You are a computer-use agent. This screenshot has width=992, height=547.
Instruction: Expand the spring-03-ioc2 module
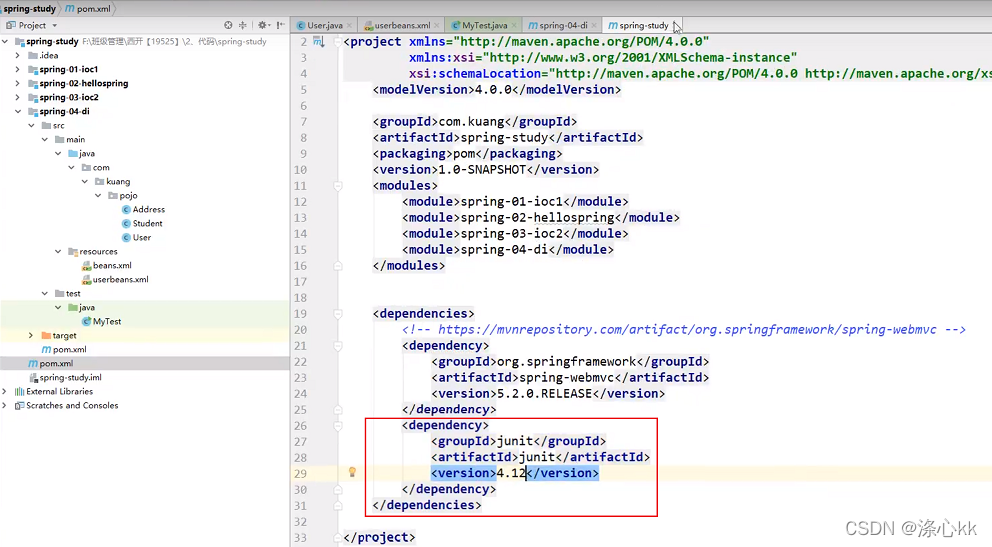coord(18,97)
